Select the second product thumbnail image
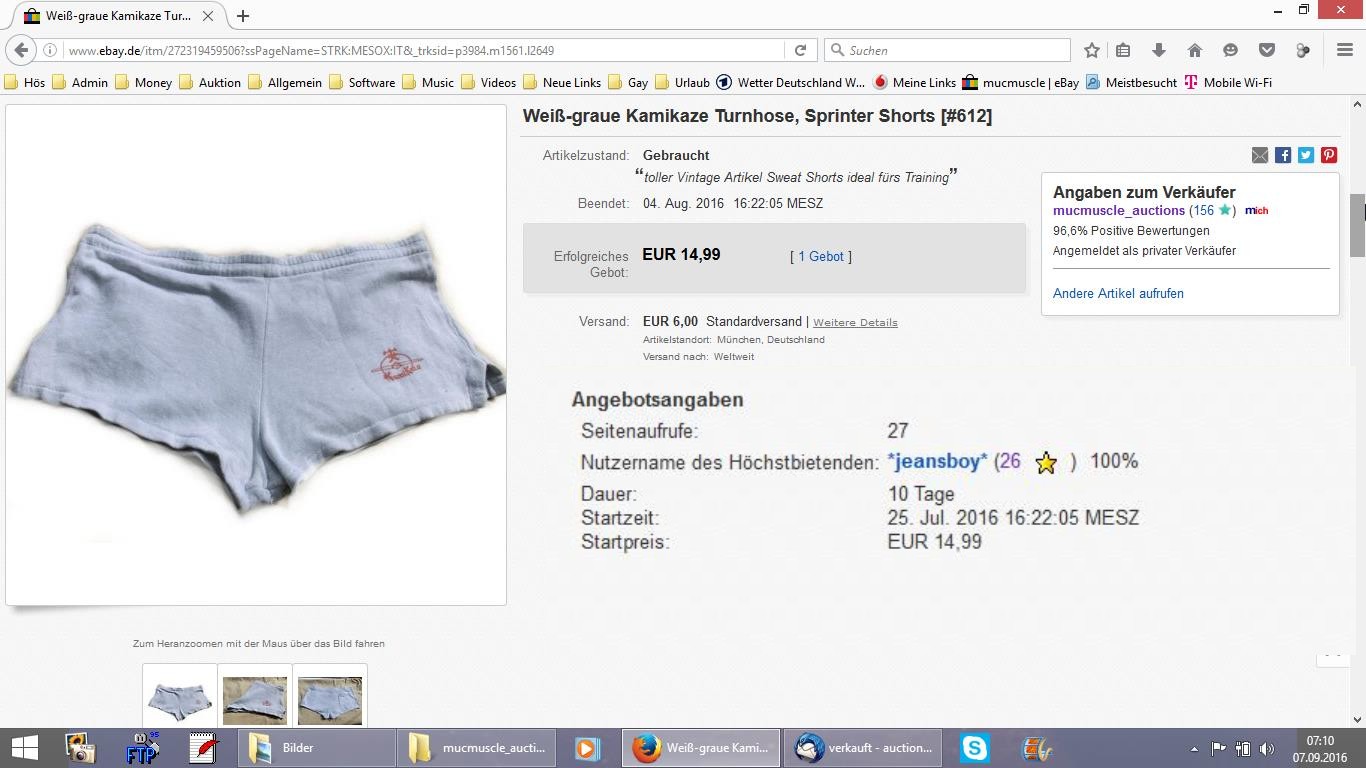Viewport: 1366px width, 768px height. tap(255, 699)
